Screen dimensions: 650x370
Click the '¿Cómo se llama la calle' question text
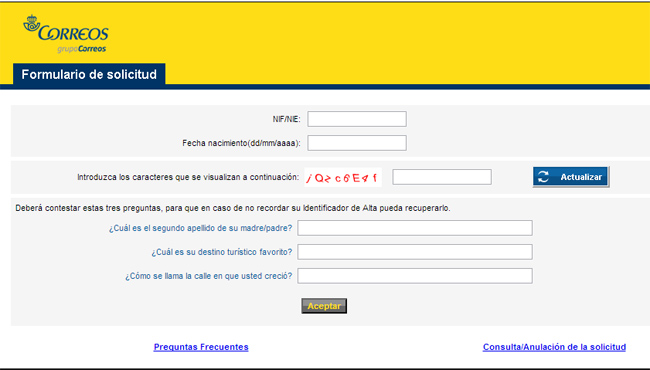(x=209, y=276)
